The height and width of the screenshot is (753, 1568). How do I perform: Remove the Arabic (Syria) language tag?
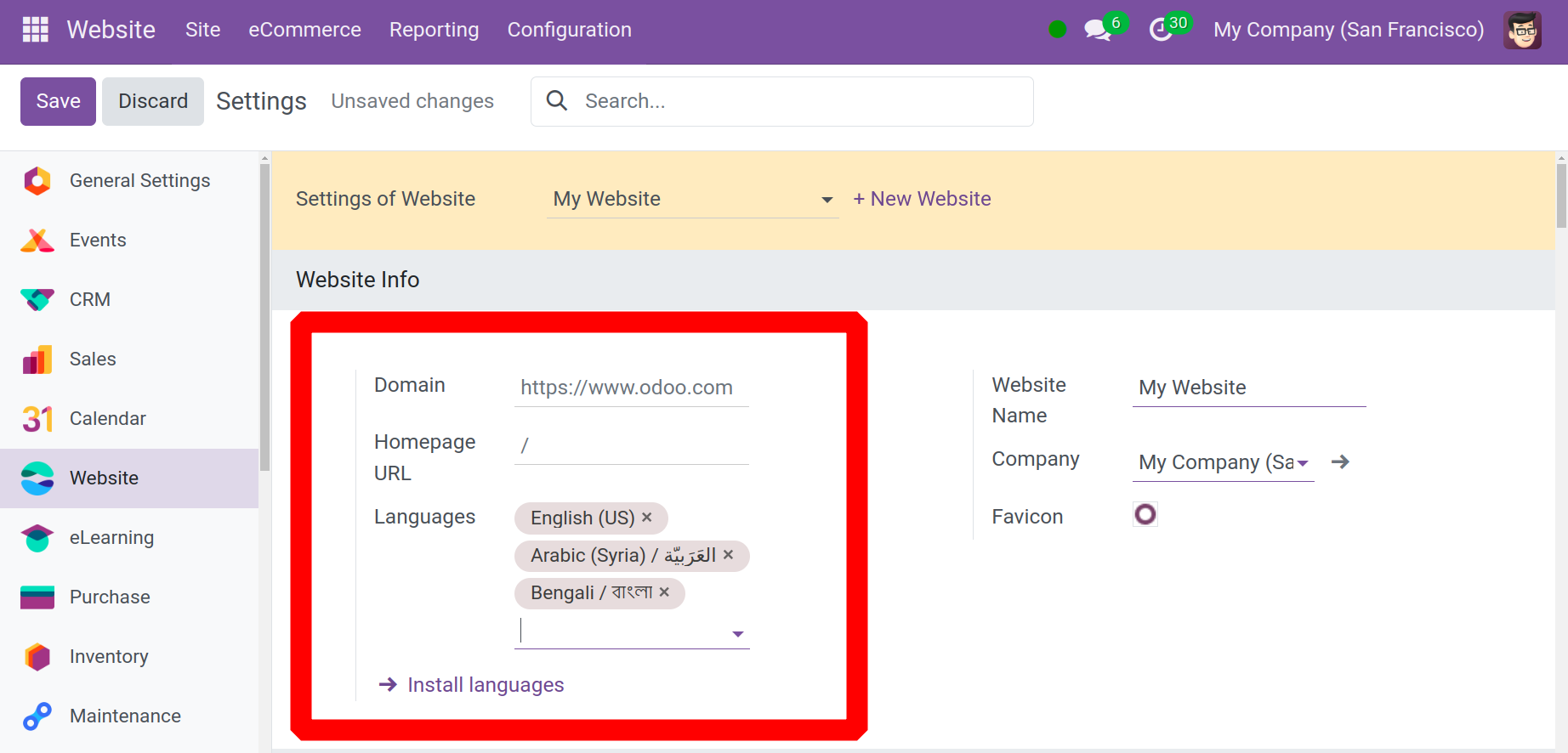(729, 555)
